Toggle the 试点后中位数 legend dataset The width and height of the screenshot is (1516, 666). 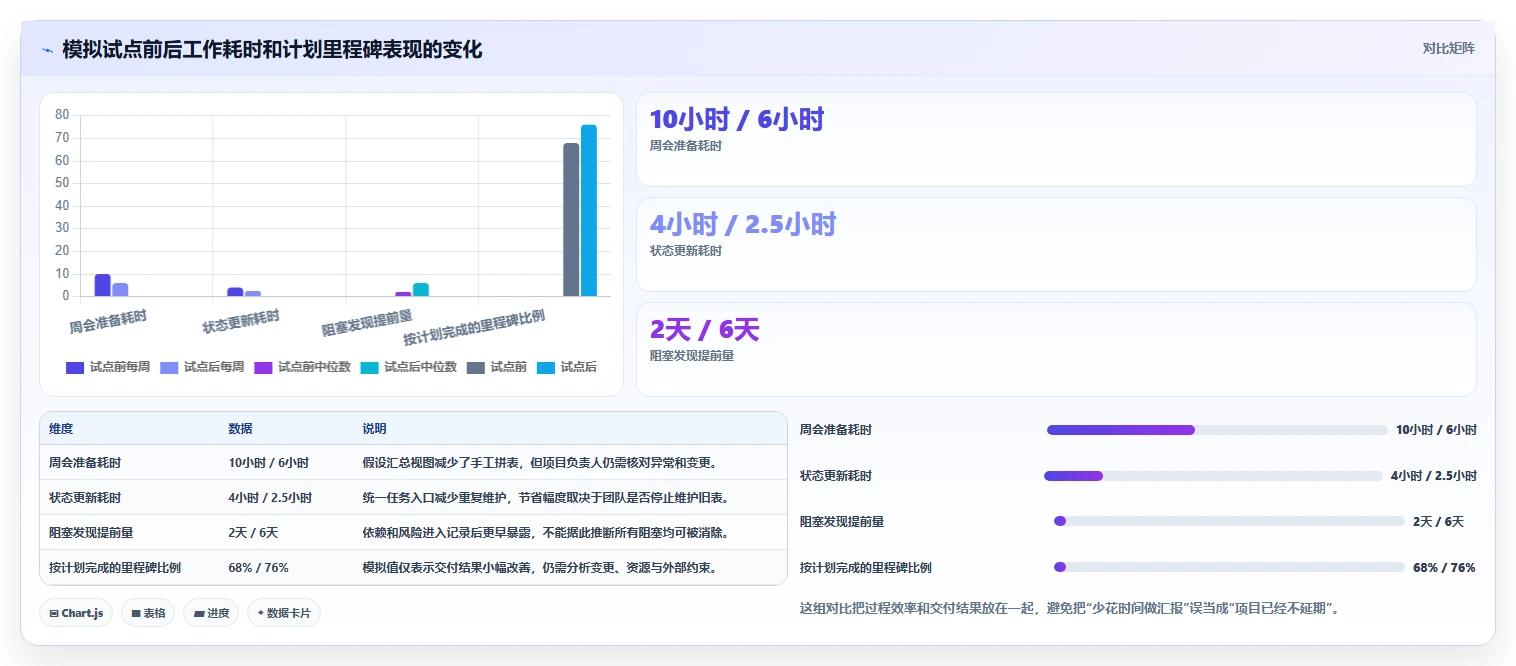(x=409, y=367)
